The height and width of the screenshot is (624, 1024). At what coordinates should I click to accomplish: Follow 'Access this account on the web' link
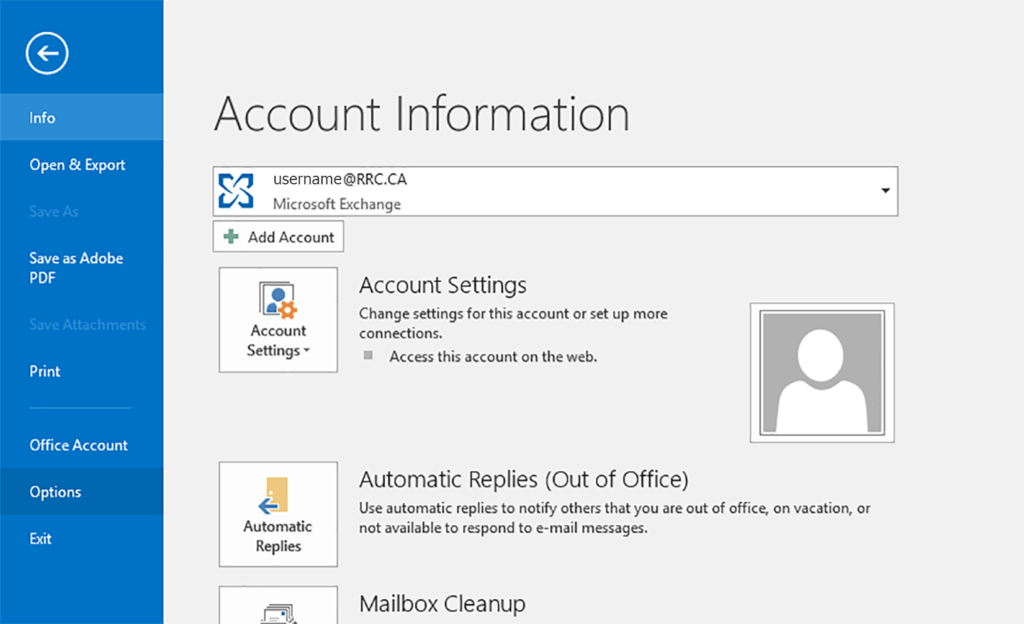(492, 356)
